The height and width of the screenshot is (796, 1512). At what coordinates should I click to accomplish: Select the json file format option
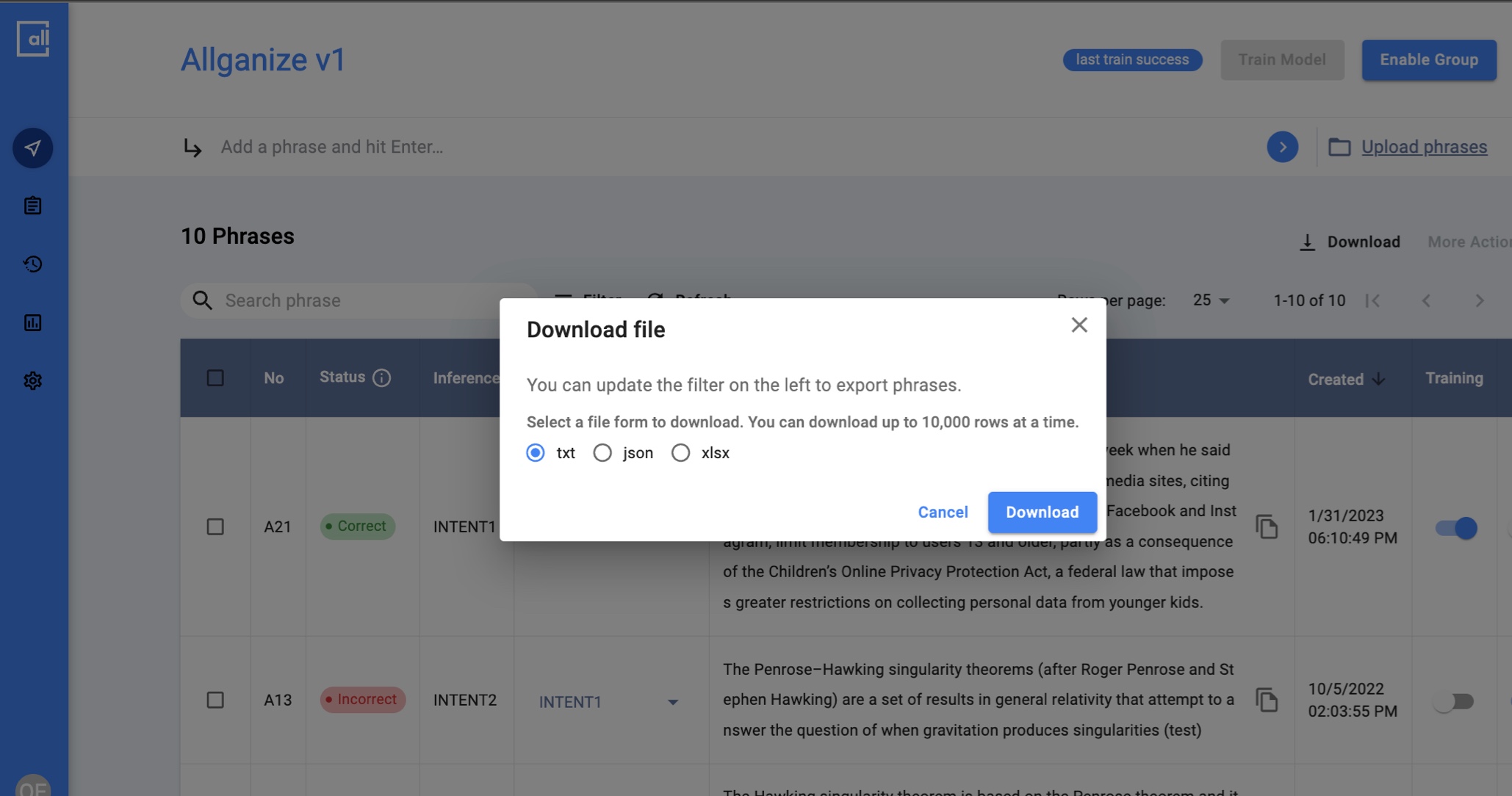tap(602, 453)
